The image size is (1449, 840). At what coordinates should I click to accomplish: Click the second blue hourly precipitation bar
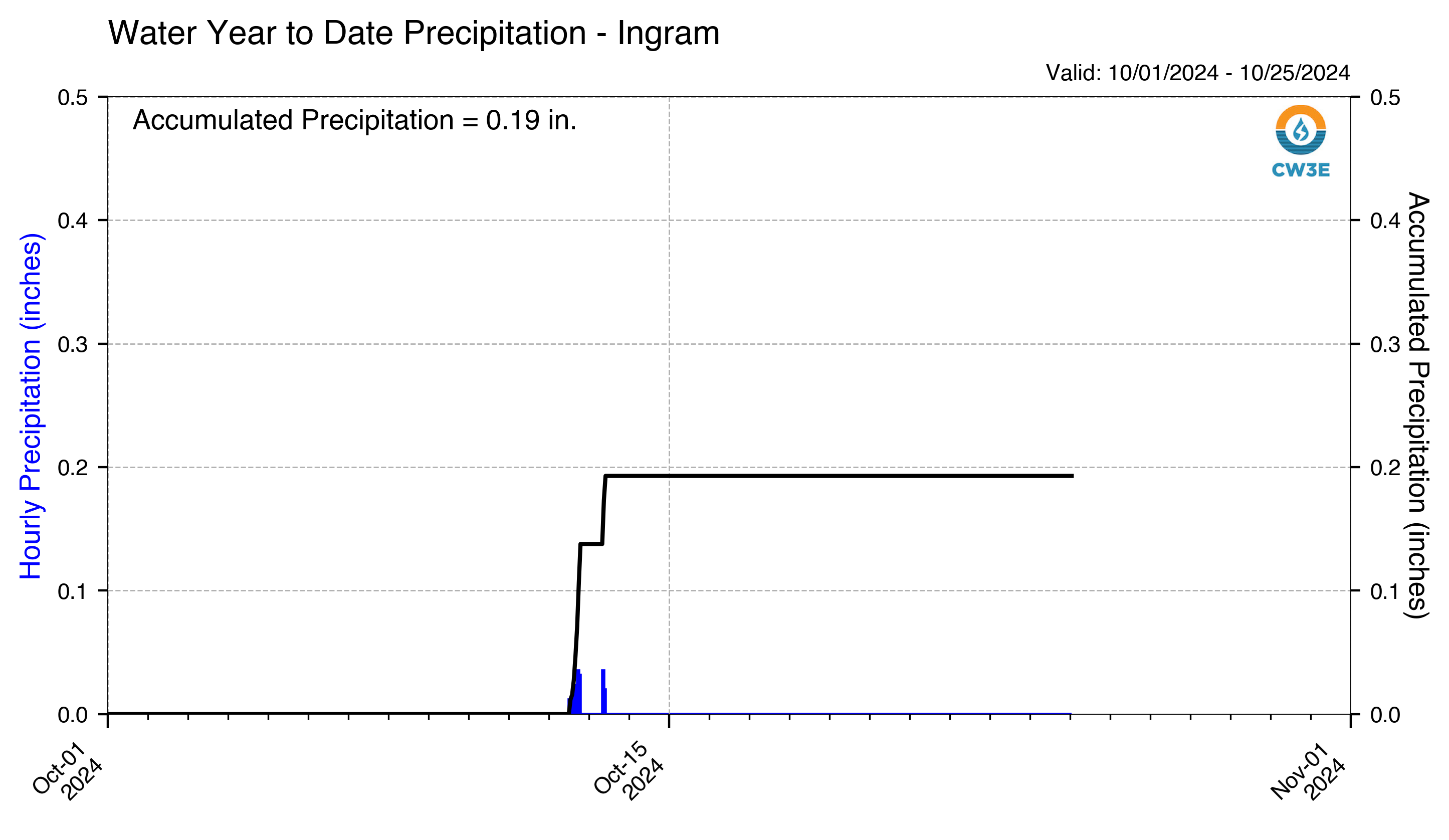(604, 692)
